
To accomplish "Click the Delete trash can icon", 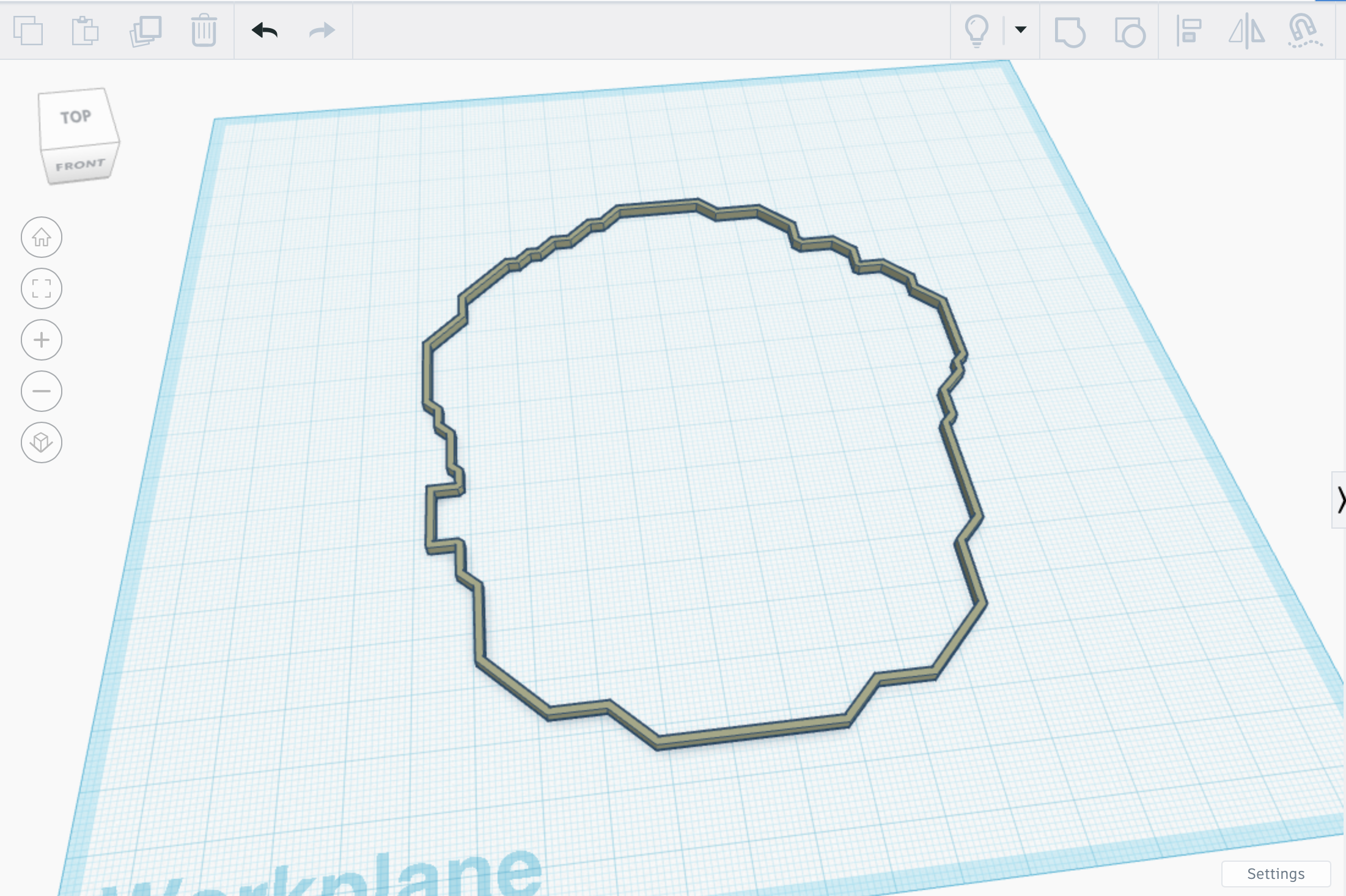I will point(204,31).
